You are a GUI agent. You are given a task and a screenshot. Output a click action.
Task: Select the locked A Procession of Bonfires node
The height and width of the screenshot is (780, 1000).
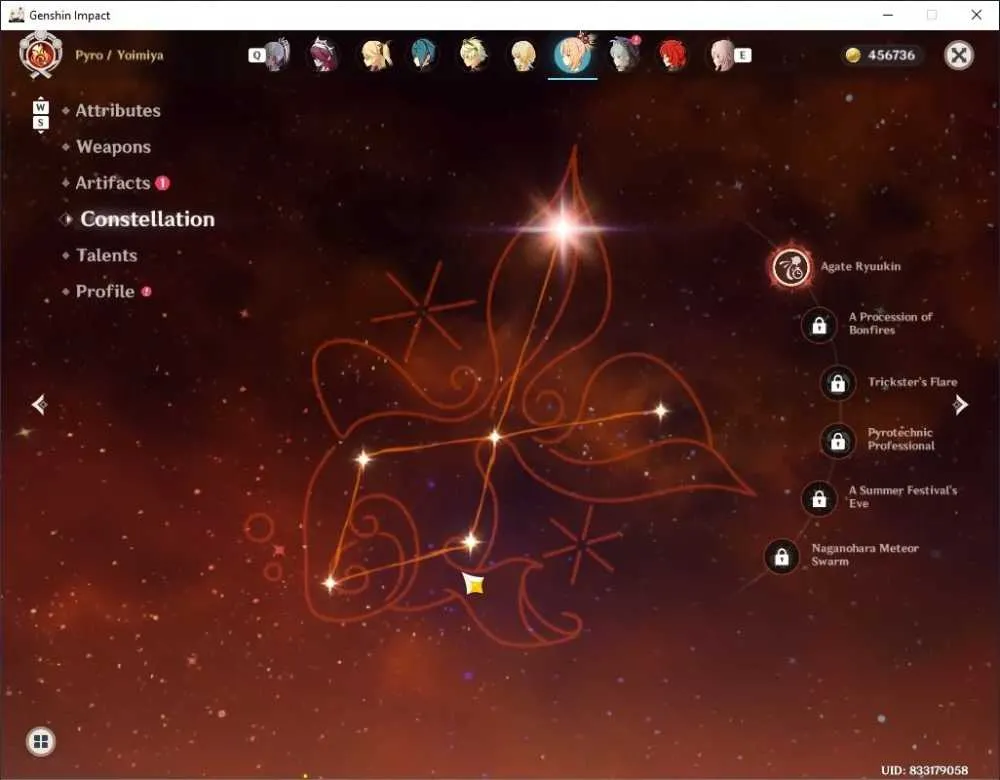tap(819, 325)
